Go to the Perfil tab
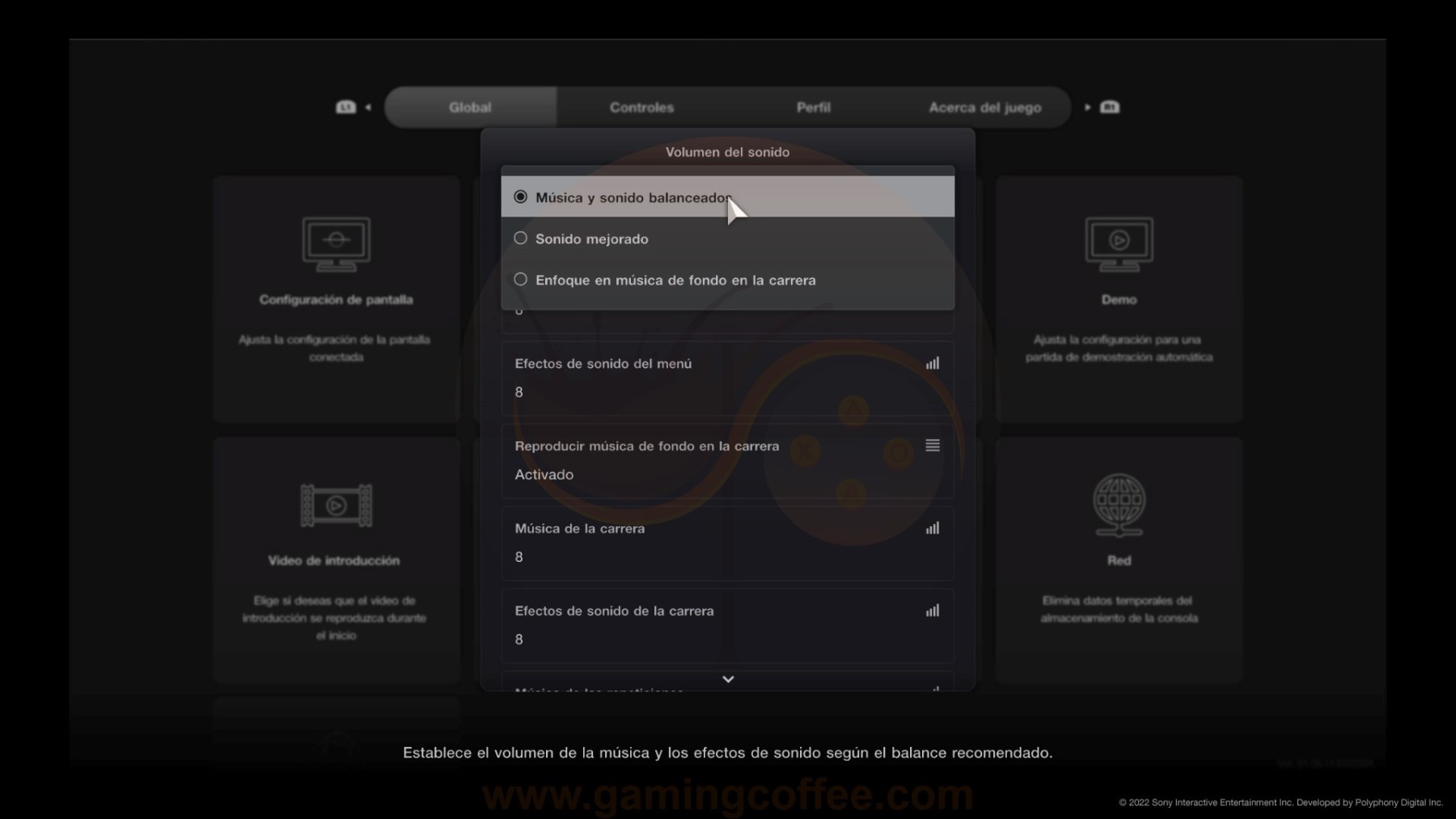The image size is (1456, 819). click(x=813, y=108)
